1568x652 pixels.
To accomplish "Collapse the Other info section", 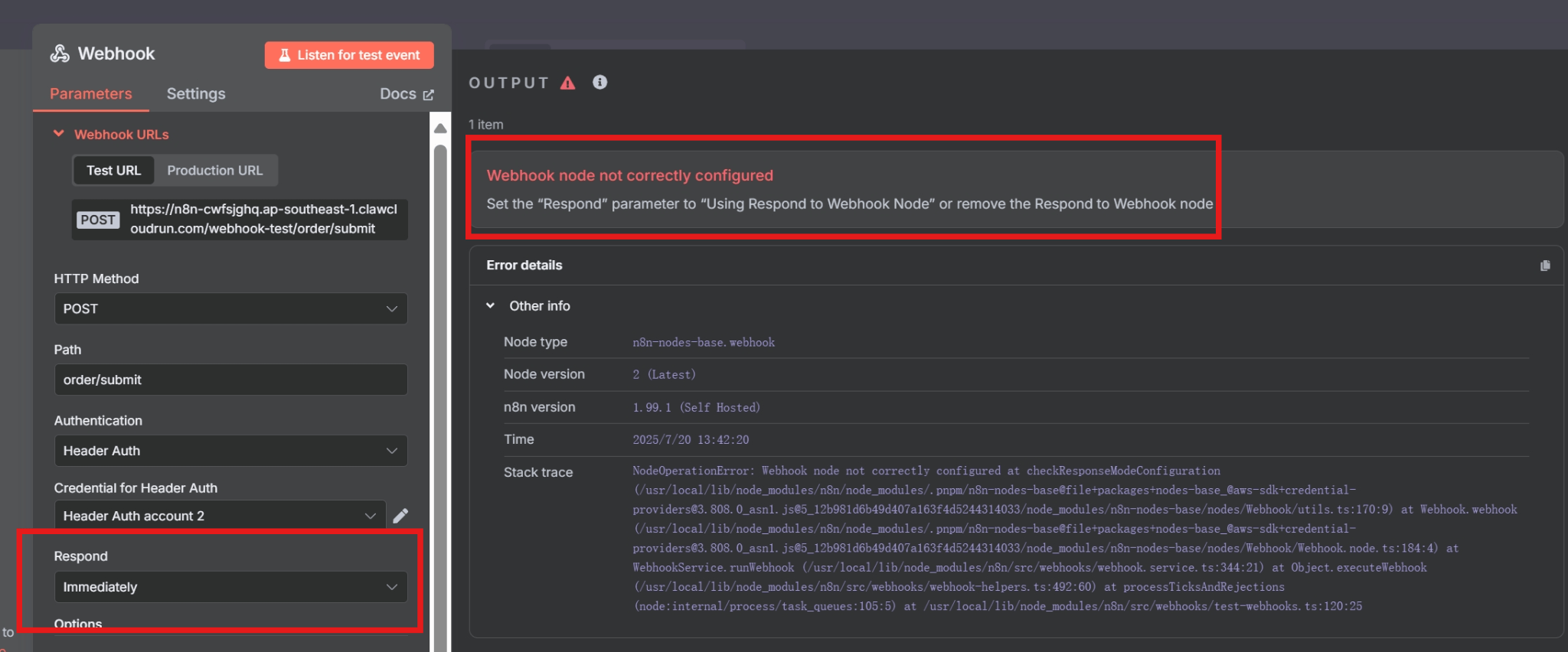I will coord(491,306).
